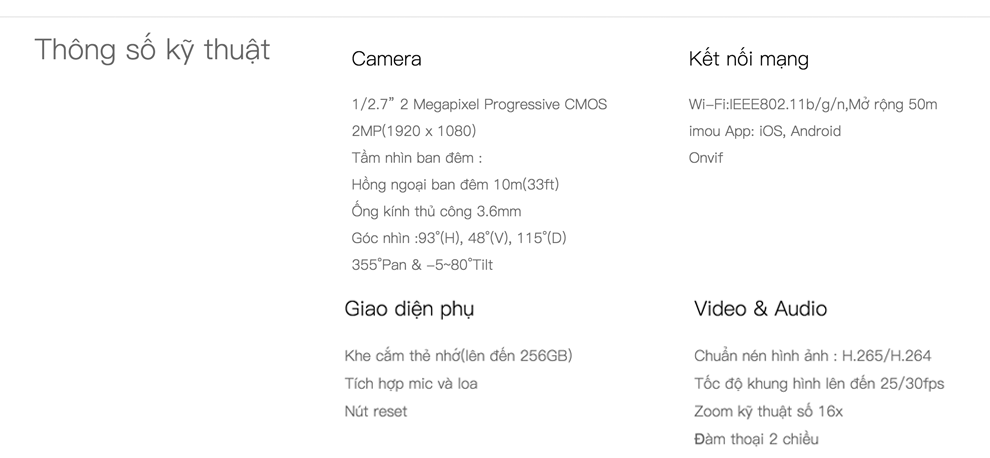
Task: Select the 'Góc nhìn' field of view line
Action: click(x=459, y=238)
